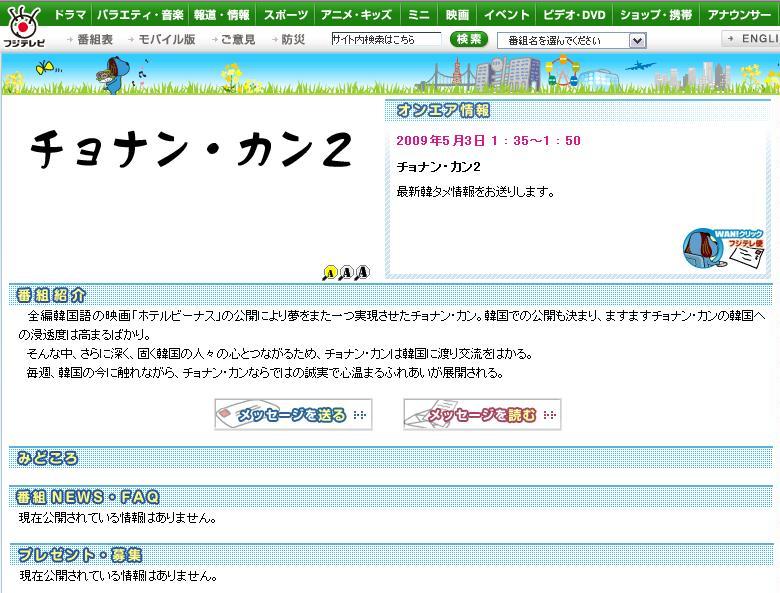The width and height of the screenshot is (780, 593).
Task: Open the バラエティ・音楽 menu
Action: click(140, 14)
